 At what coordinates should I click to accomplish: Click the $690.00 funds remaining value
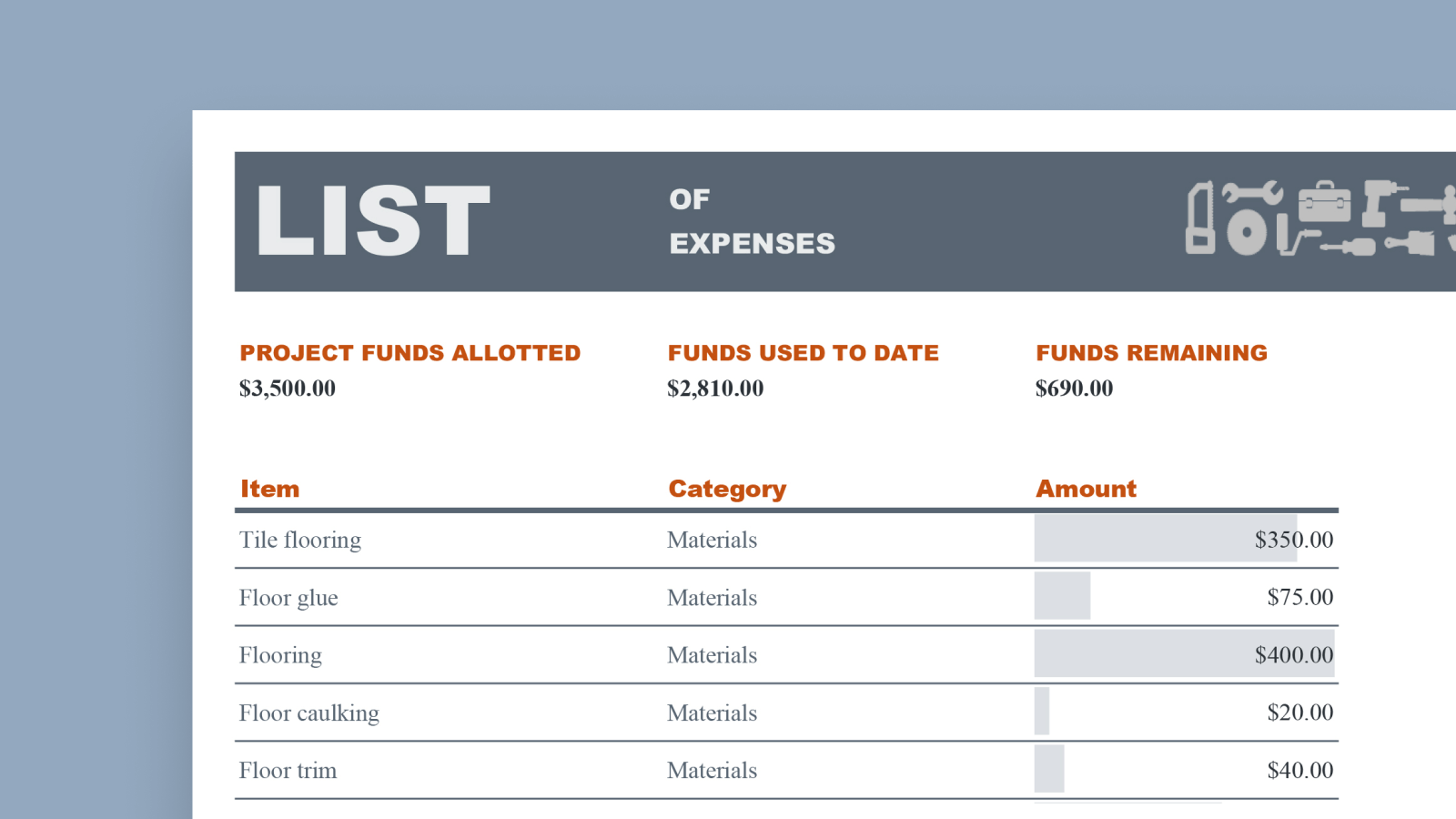coord(1074,389)
